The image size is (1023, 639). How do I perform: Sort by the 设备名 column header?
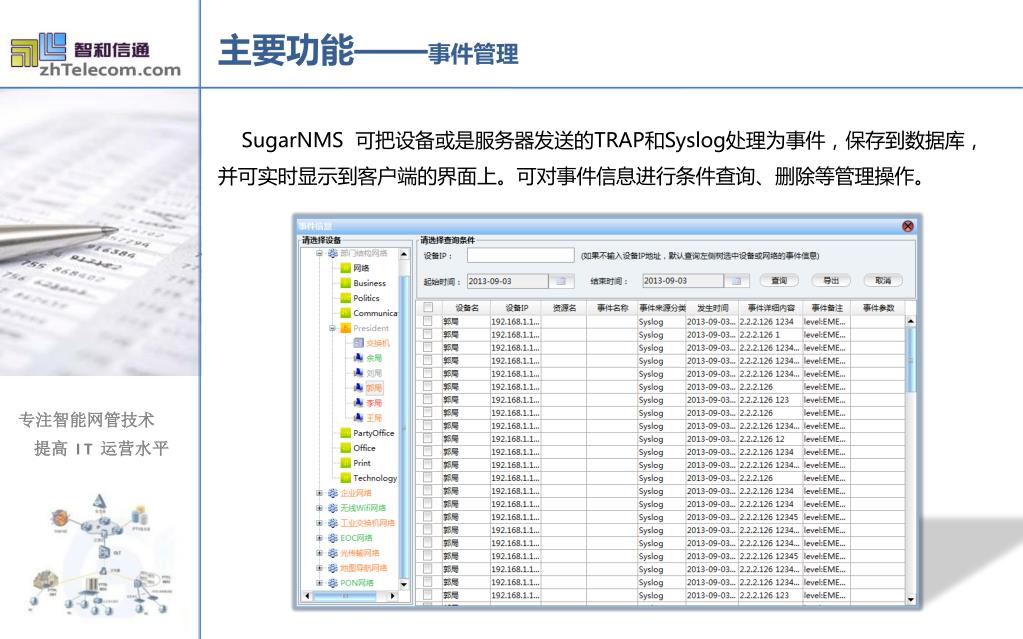pos(466,308)
